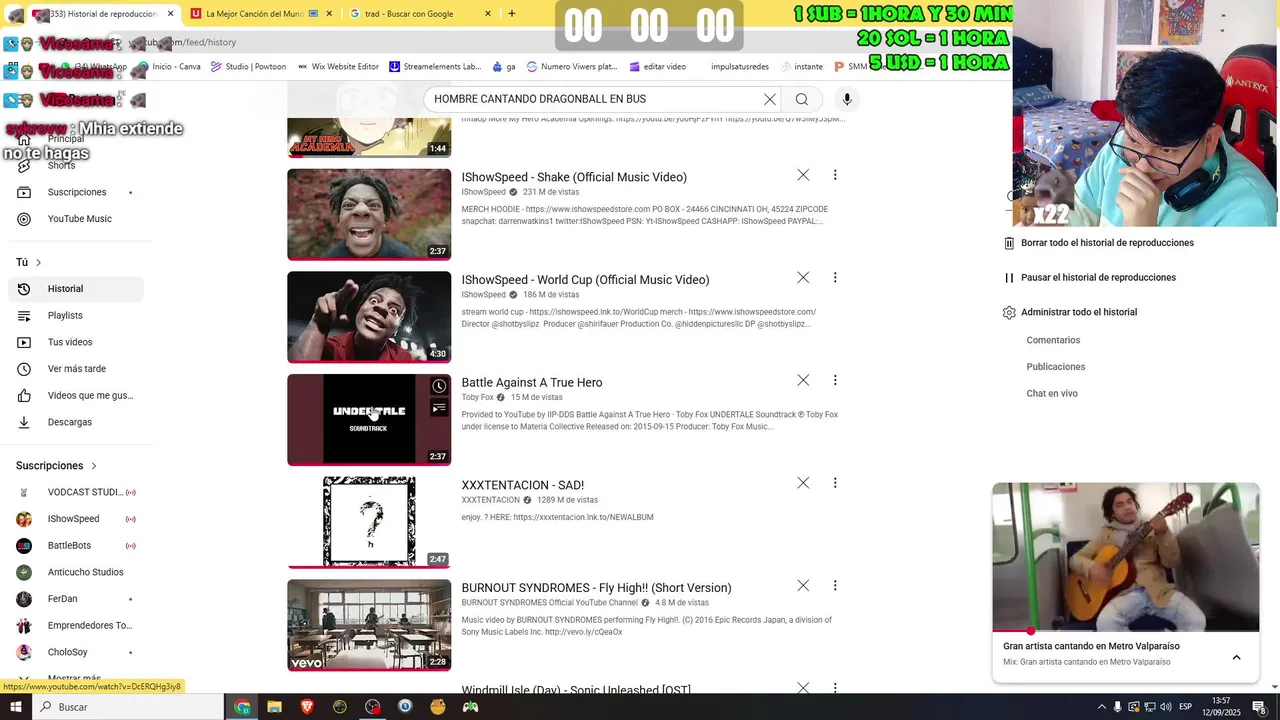Image resolution: width=1280 pixels, height=720 pixels.
Task: Click the miniplayer video of guitarist
Action: (x=1126, y=557)
